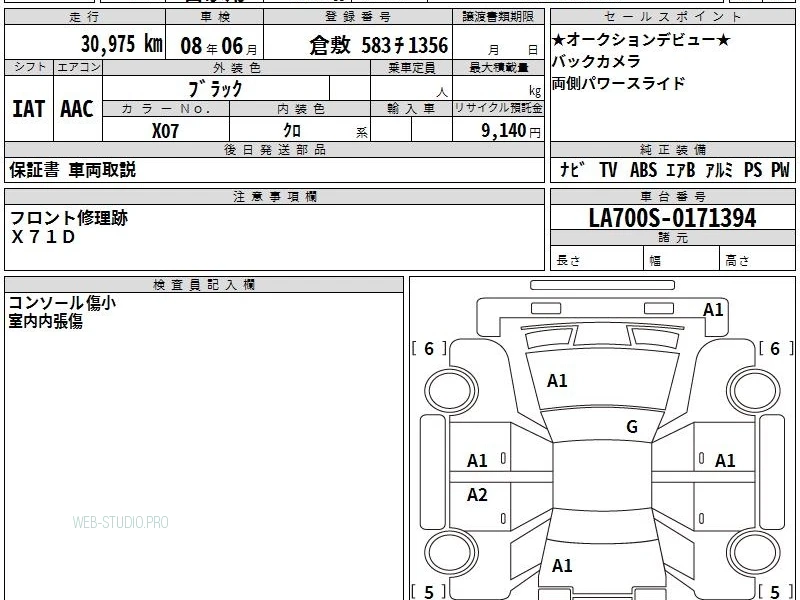Click the 純正装備 header
The width and height of the screenshot is (800, 600).
point(672,149)
